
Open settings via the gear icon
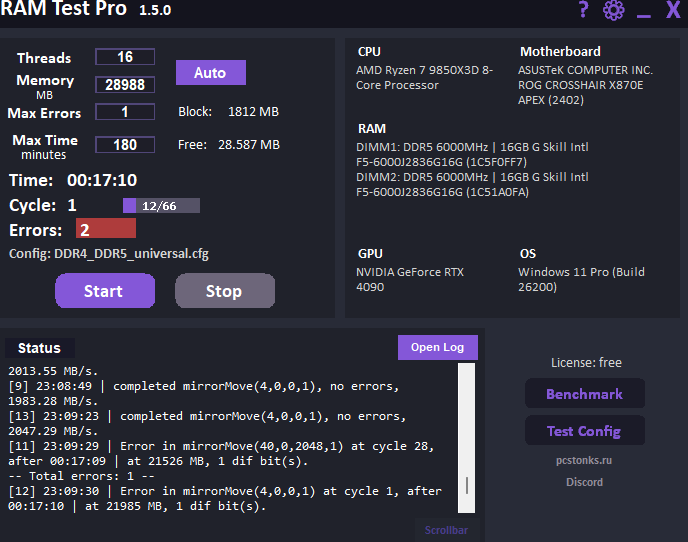[613, 10]
